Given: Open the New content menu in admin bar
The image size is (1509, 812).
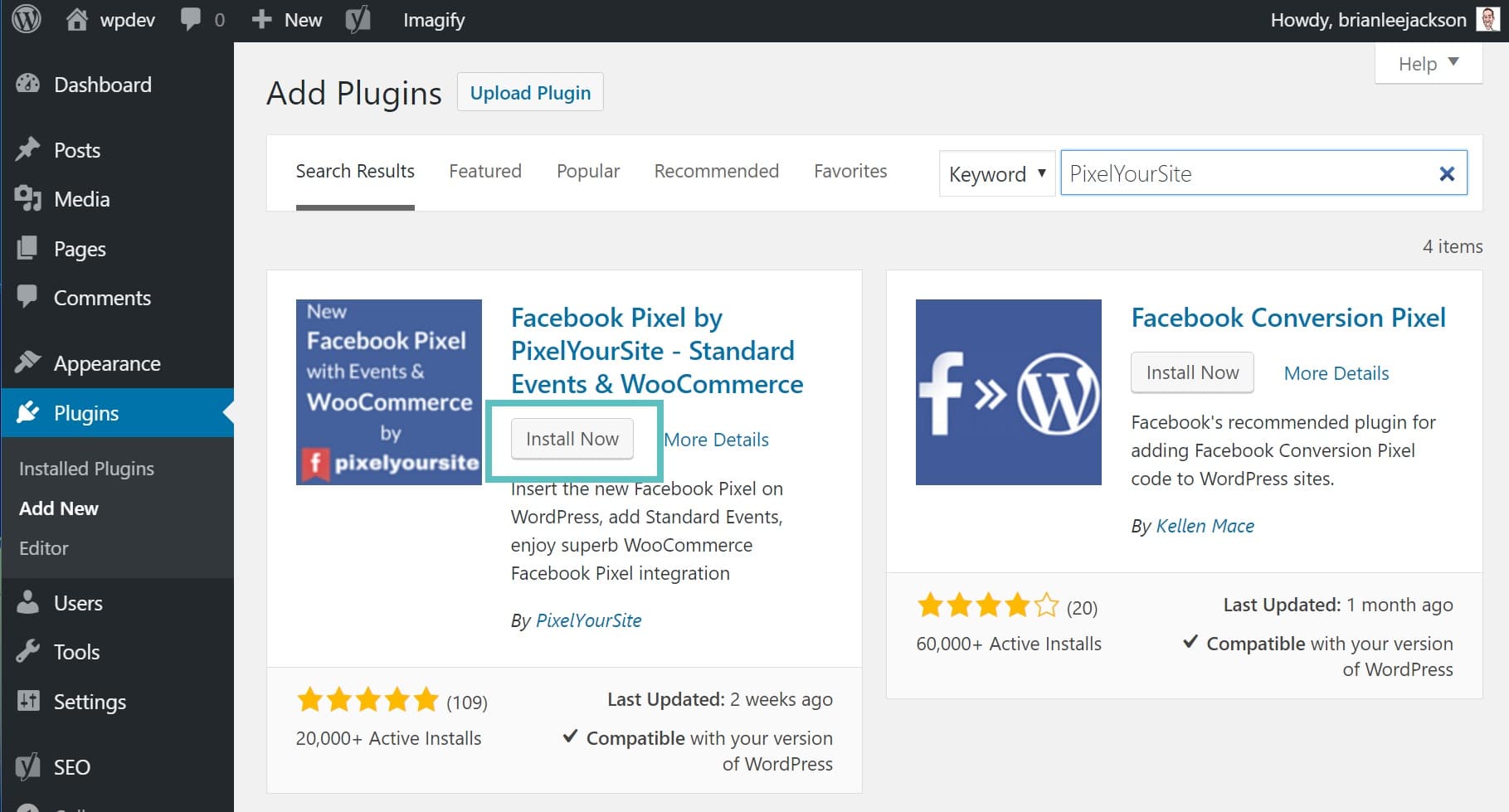Looking at the screenshot, I should [287, 20].
